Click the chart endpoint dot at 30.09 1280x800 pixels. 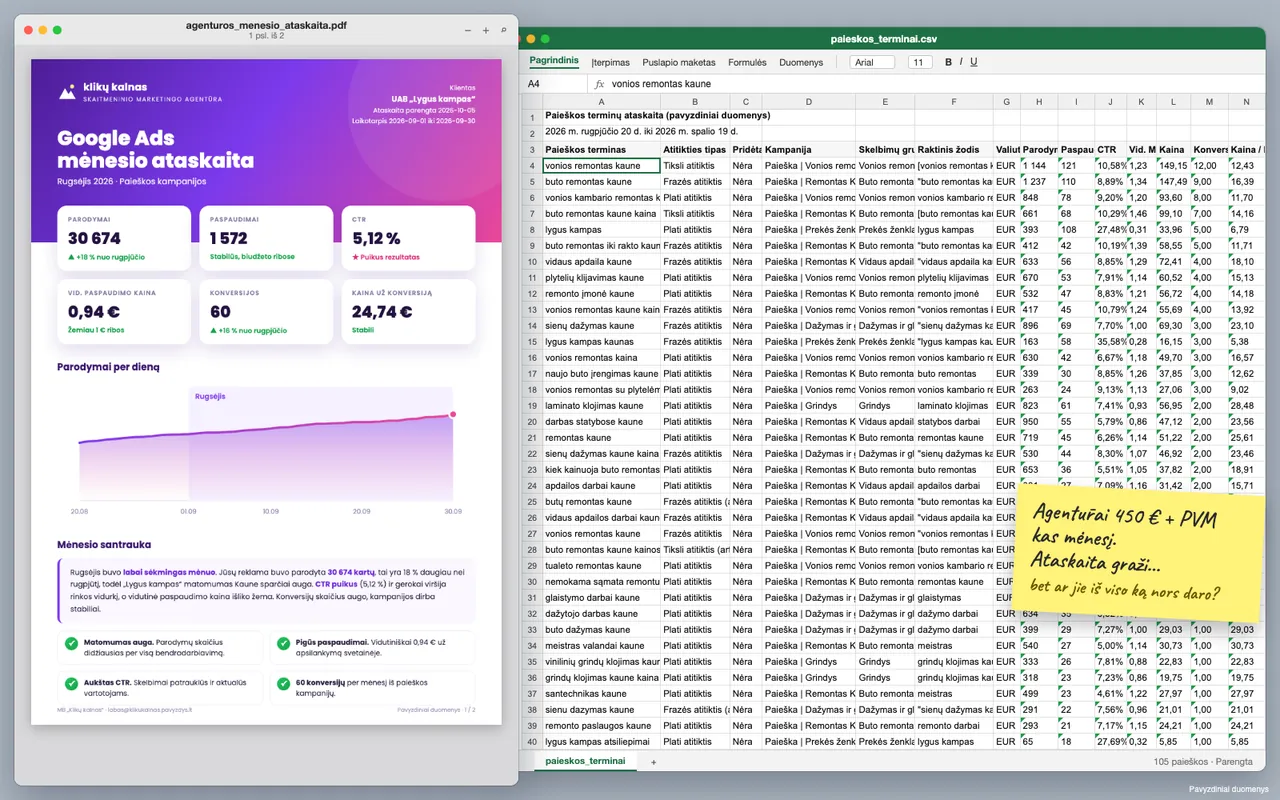453,413
